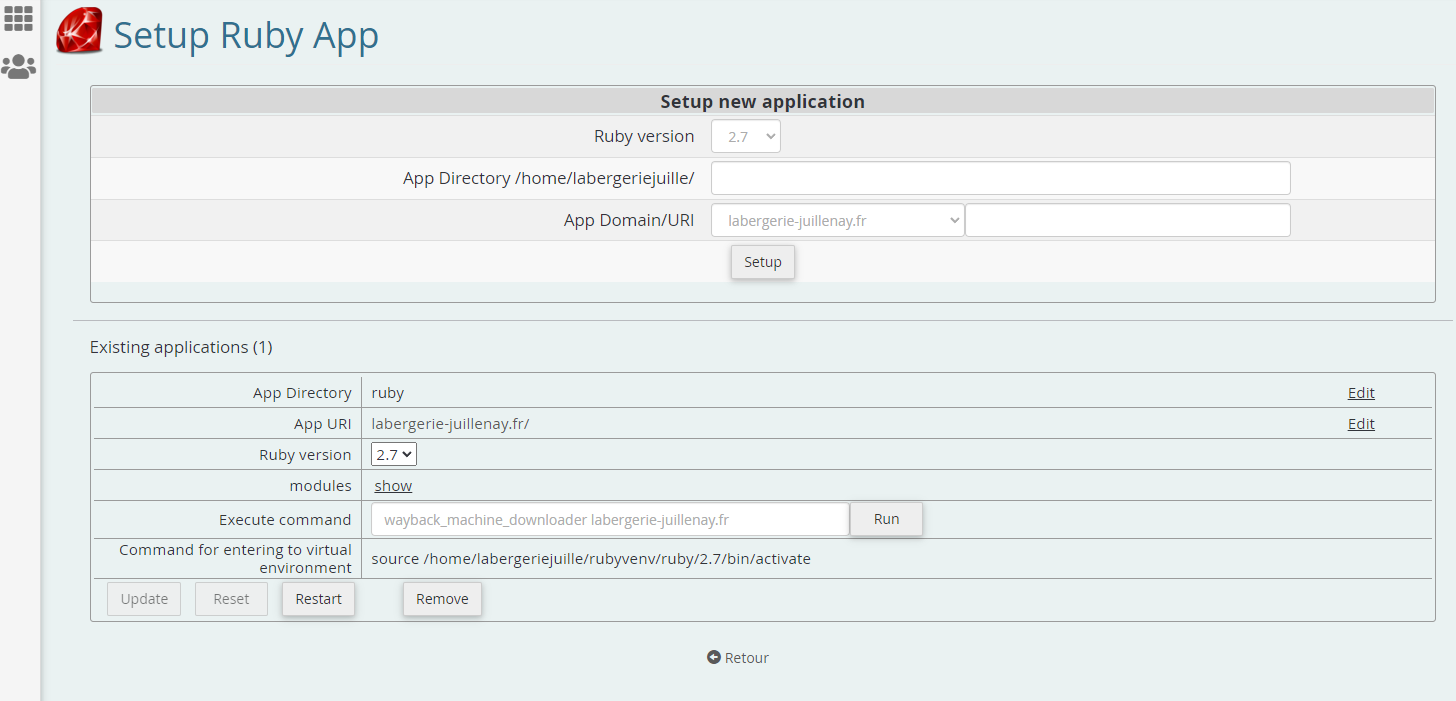Image resolution: width=1456 pixels, height=701 pixels.
Task: Click the Reset button
Action: tap(231, 599)
